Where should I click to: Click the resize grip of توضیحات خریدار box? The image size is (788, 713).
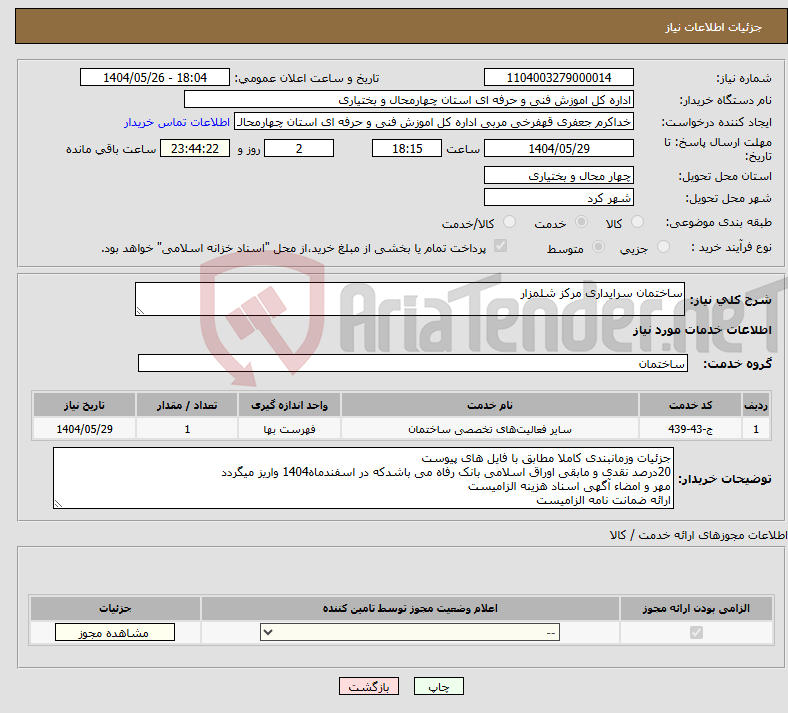click(58, 504)
